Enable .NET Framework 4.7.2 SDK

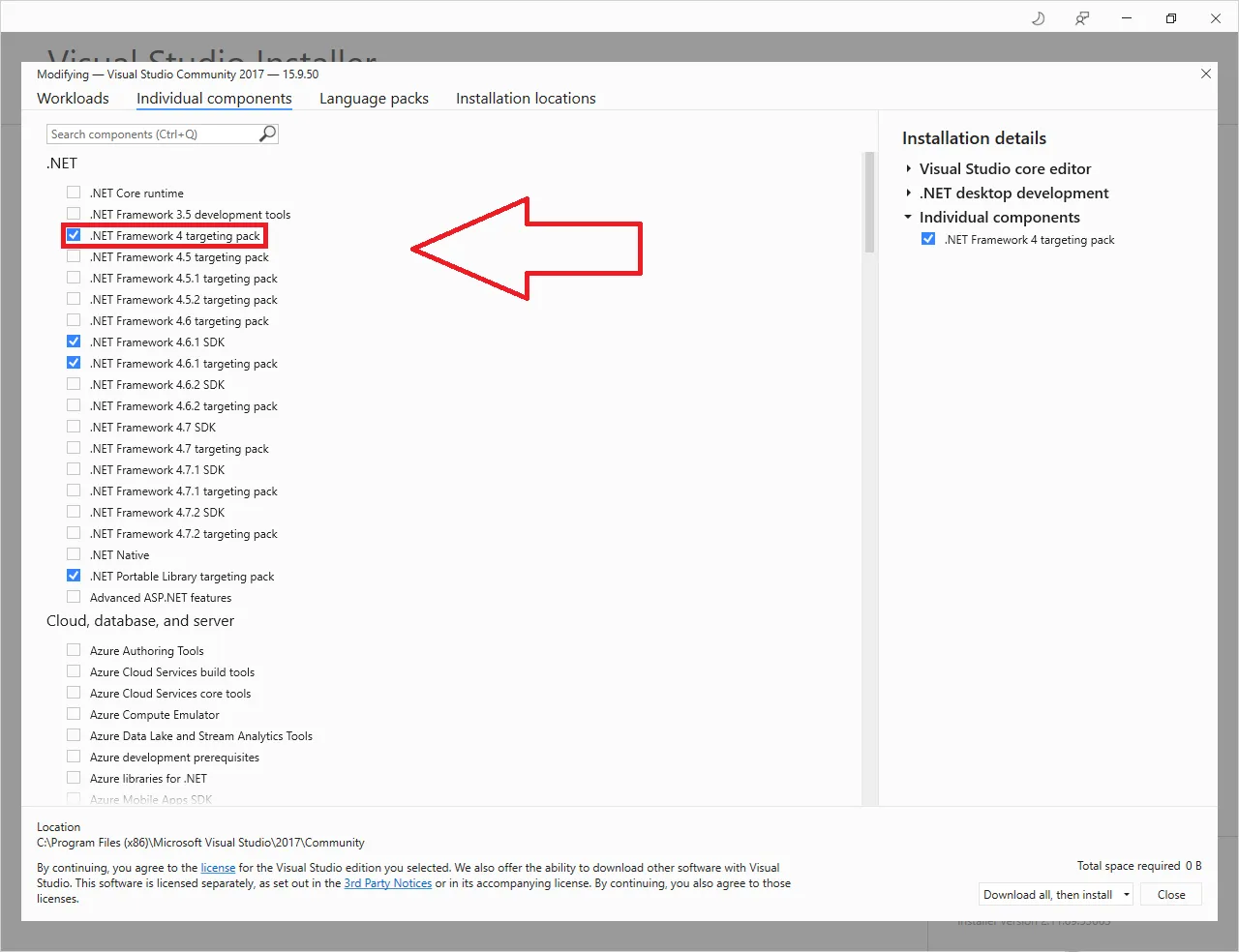pos(74,512)
